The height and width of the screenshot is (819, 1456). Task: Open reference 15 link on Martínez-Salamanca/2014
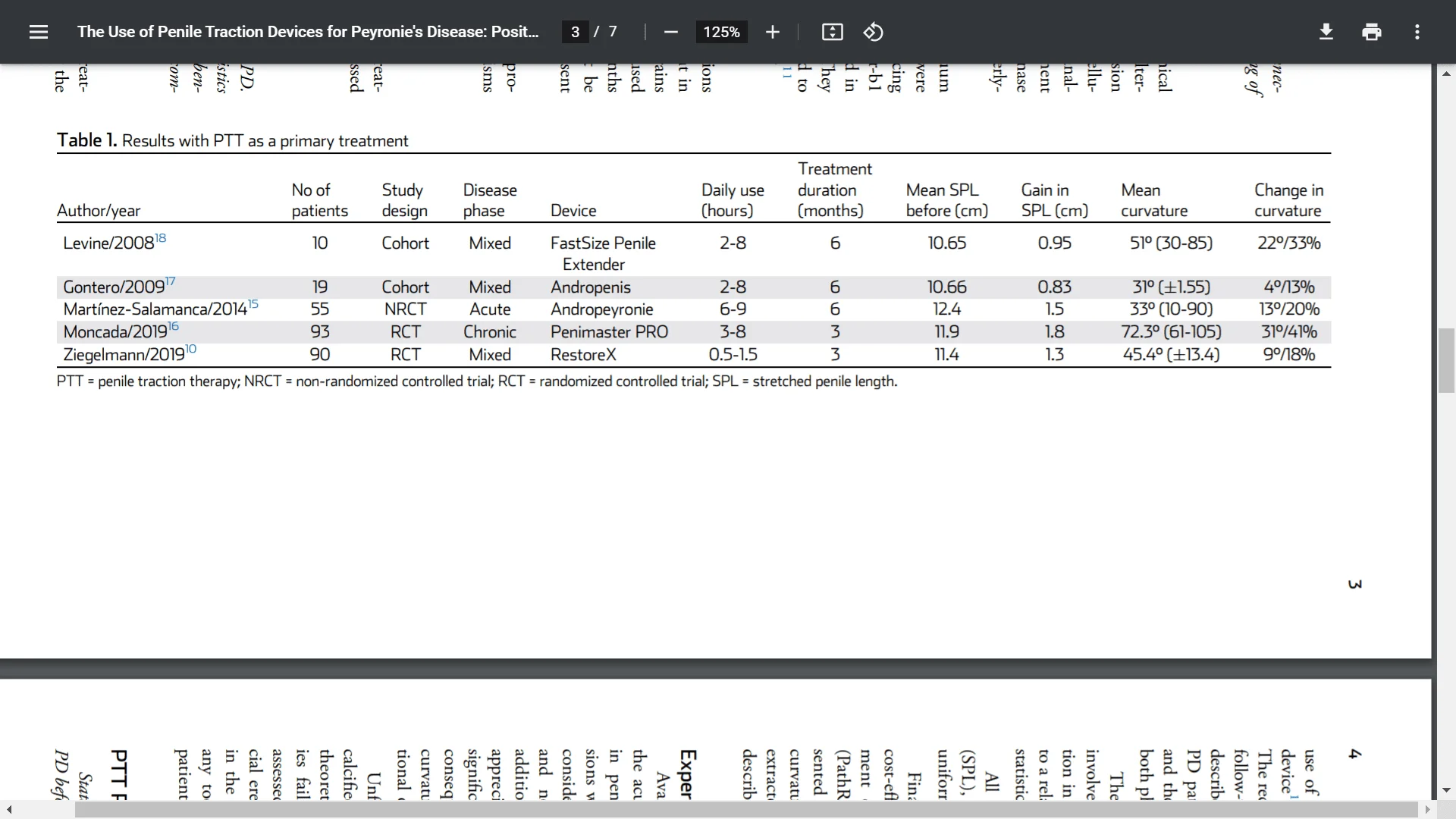point(253,304)
